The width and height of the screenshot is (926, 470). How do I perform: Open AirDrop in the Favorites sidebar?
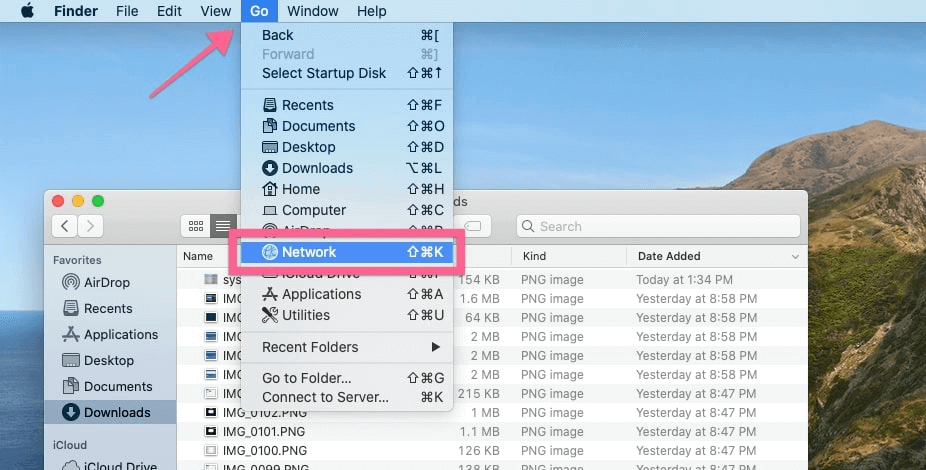pyautogui.click(x=107, y=282)
